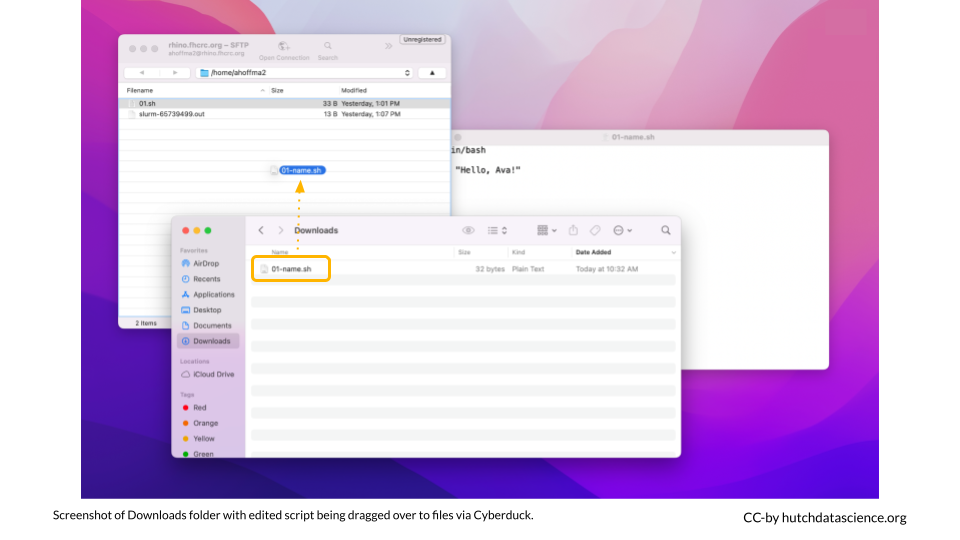Click Today at 10:32 AM date cell
This screenshot has height=540, width=960.
pos(607,269)
